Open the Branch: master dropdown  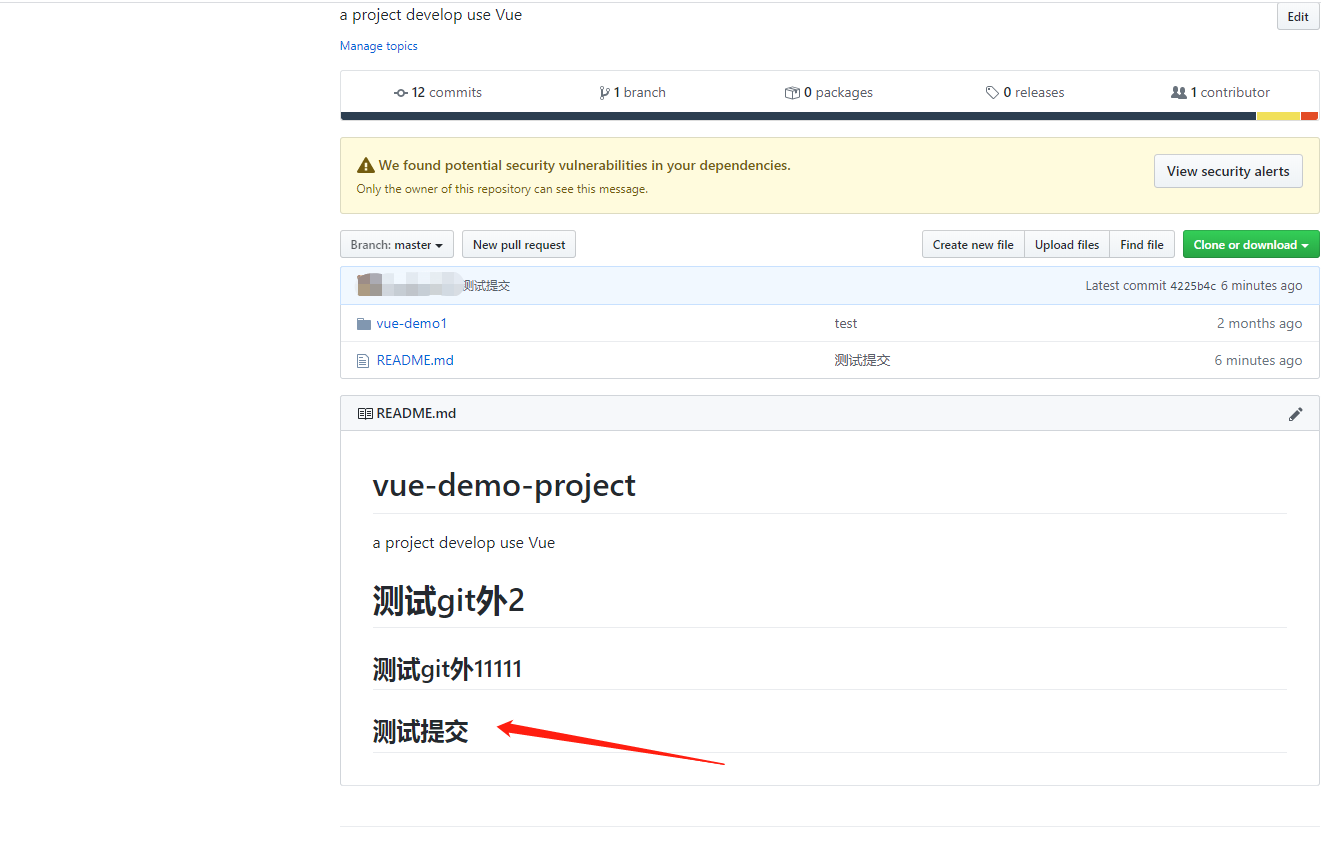(397, 244)
